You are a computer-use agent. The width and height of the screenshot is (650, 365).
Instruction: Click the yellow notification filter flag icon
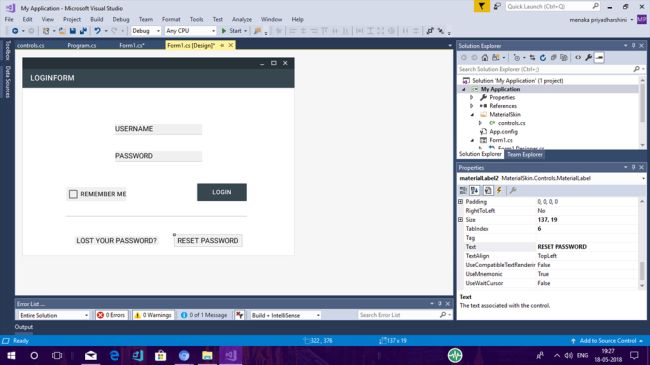pyautogui.click(x=482, y=6)
